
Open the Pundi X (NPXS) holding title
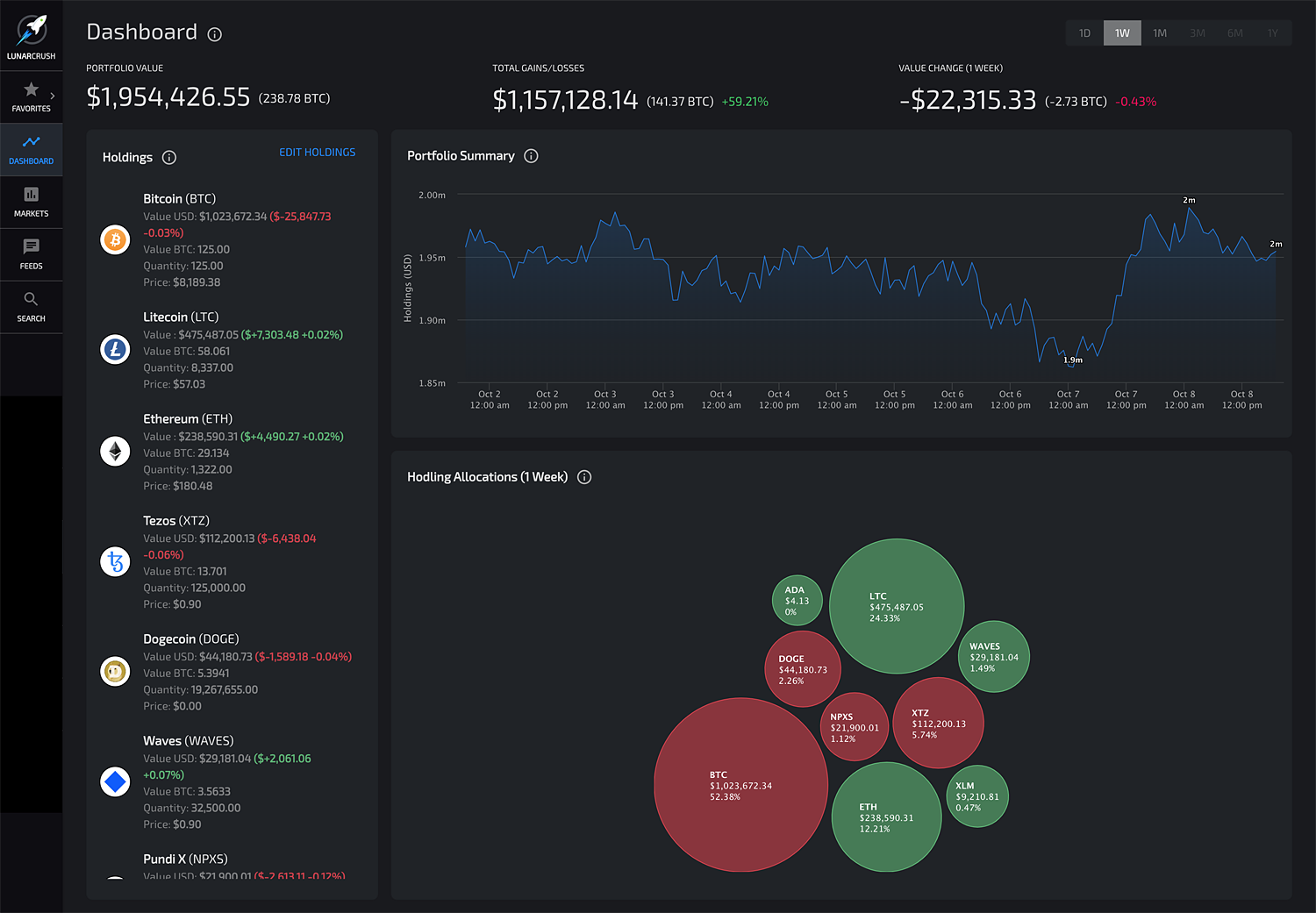[185, 860]
